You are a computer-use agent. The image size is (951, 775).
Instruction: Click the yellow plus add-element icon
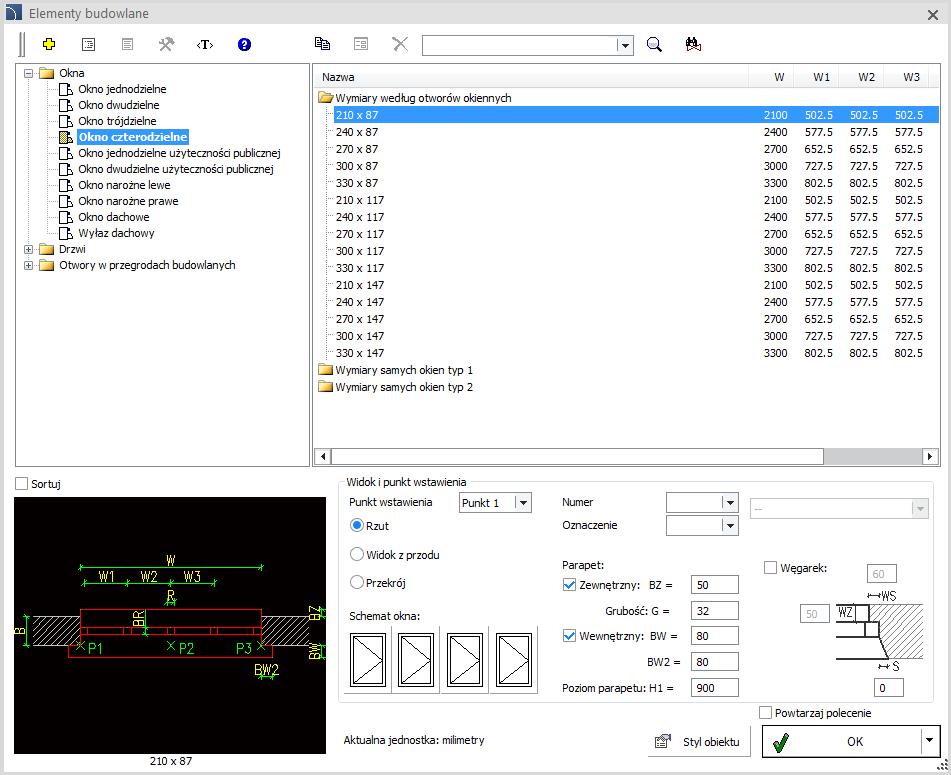coord(49,44)
